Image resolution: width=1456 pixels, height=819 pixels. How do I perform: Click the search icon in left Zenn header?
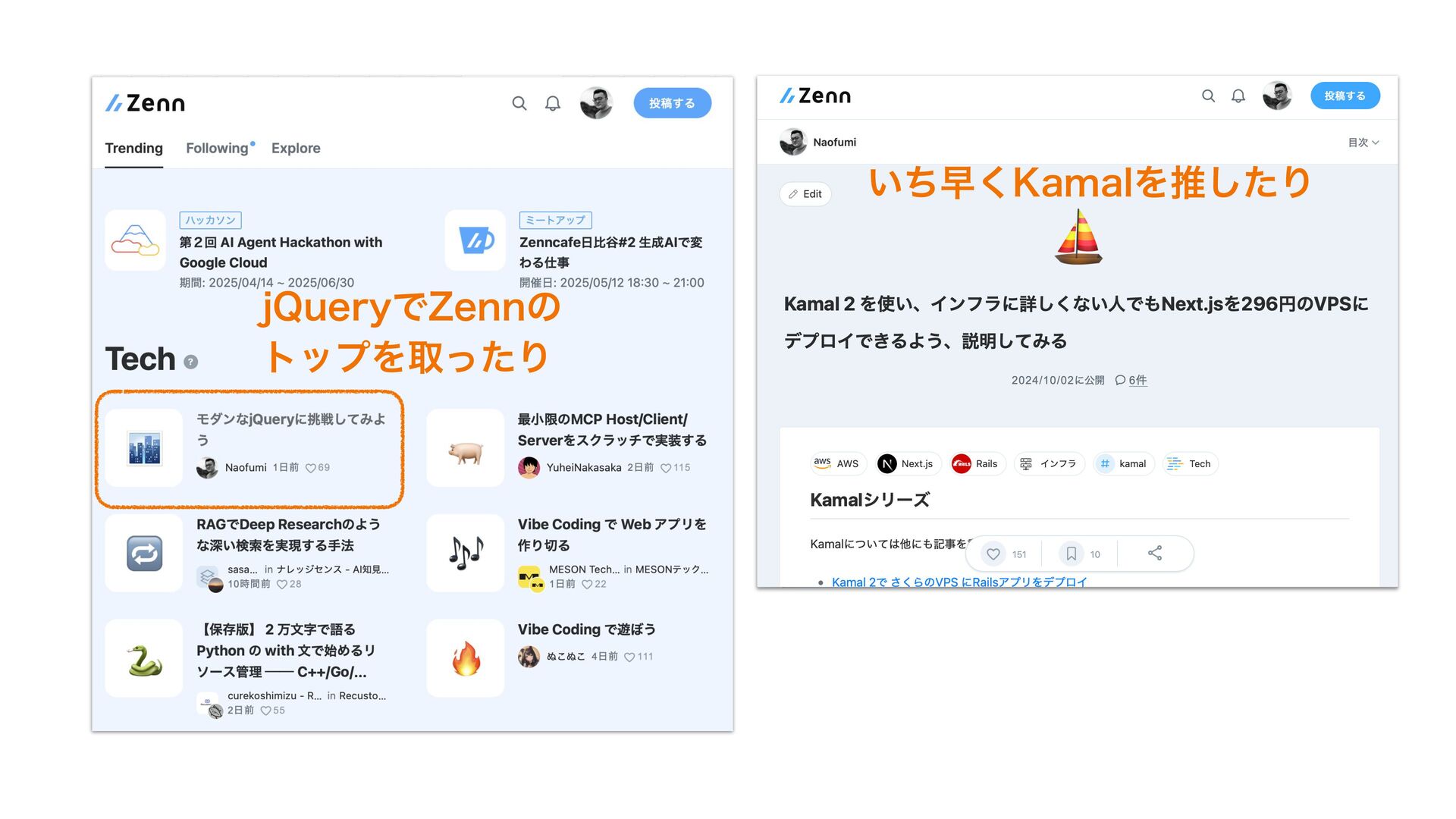click(519, 103)
